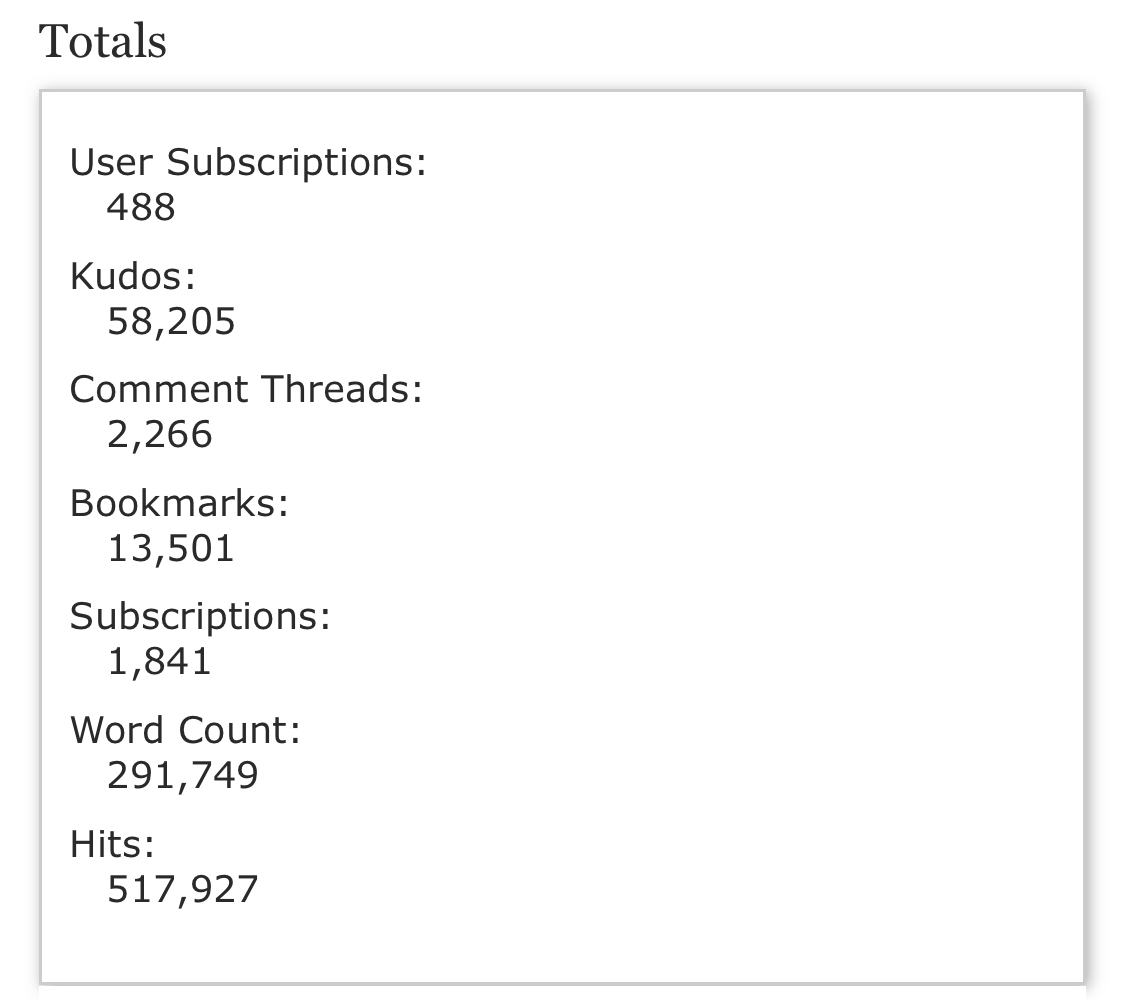Select the 2,266 comment threads value
The image size is (1125, 1000).
(x=160, y=434)
